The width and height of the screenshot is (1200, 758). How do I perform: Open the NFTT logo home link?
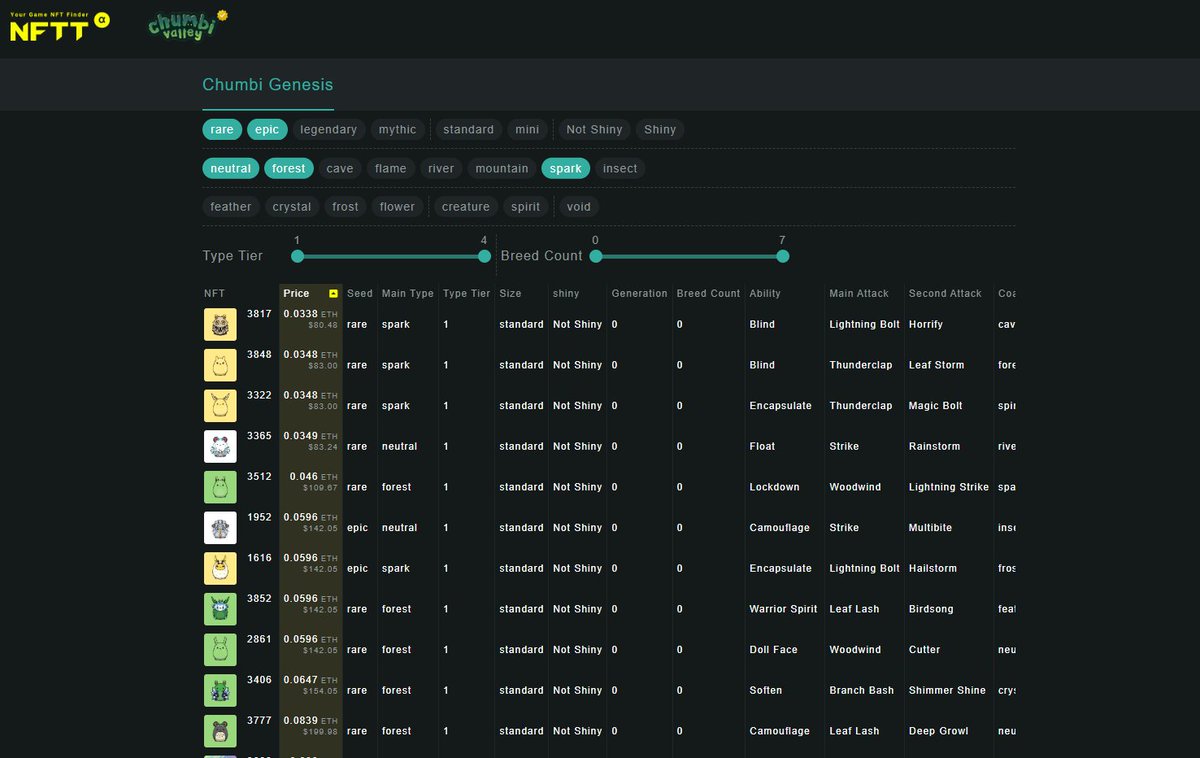pyautogui.click(x=59, y=27)
